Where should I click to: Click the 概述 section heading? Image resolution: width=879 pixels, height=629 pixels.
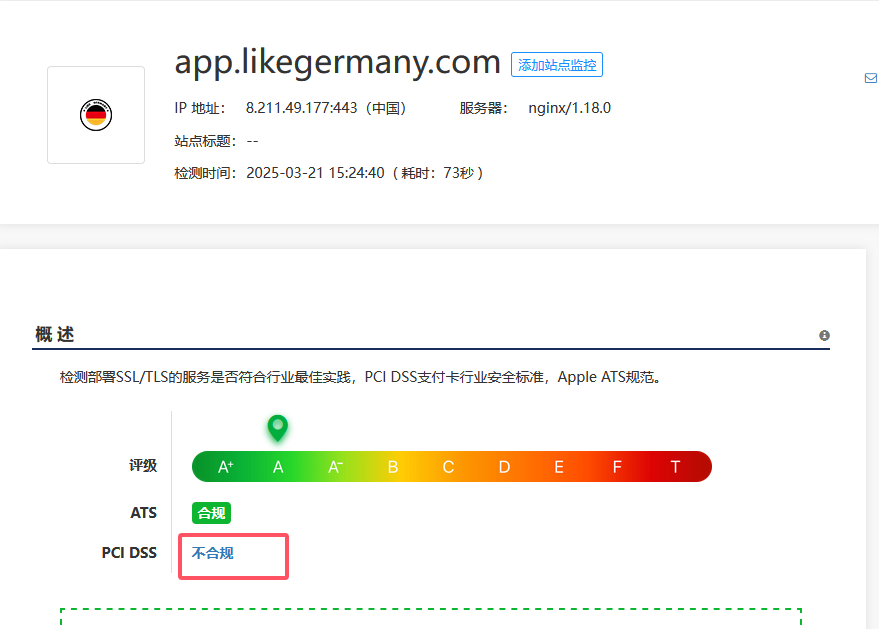[54, 334]
